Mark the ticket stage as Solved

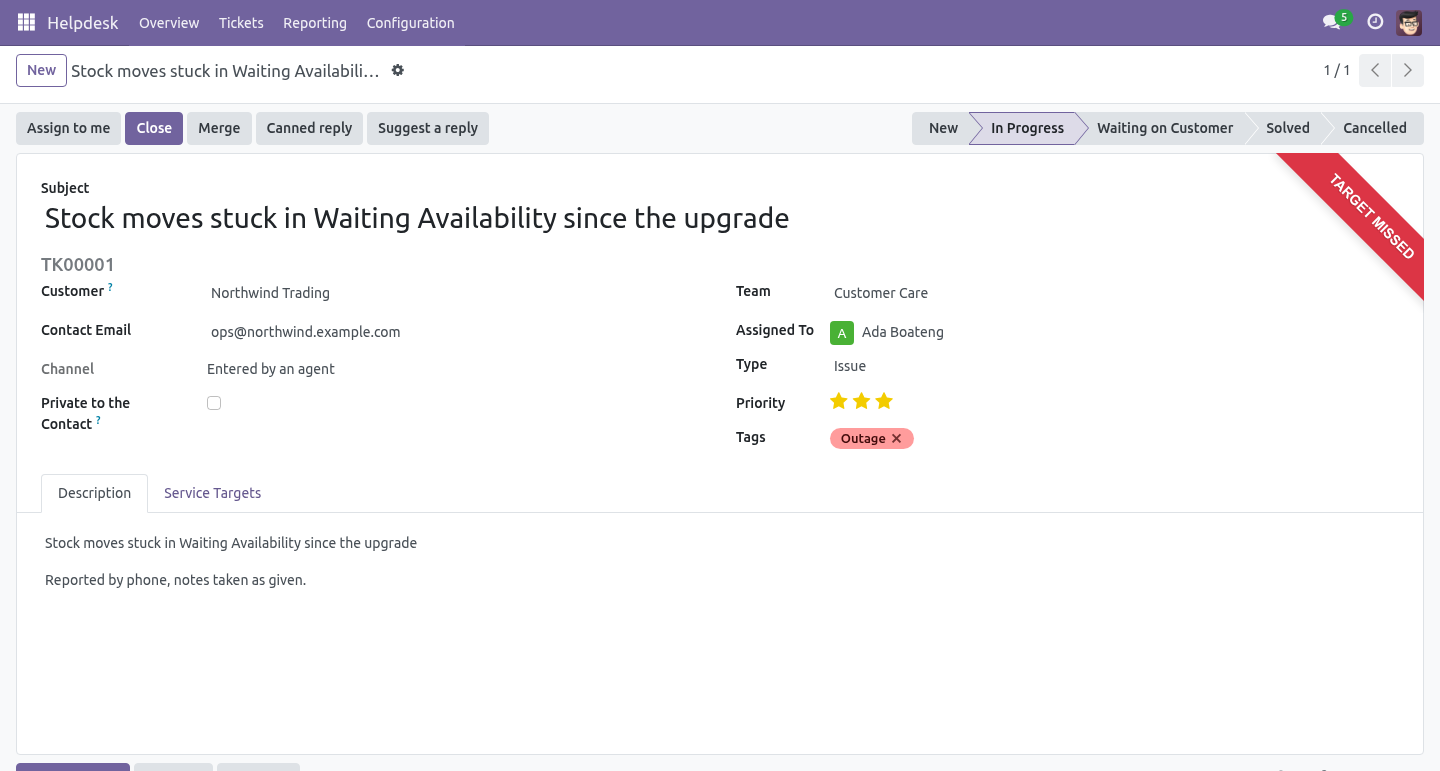point(1288,128)
